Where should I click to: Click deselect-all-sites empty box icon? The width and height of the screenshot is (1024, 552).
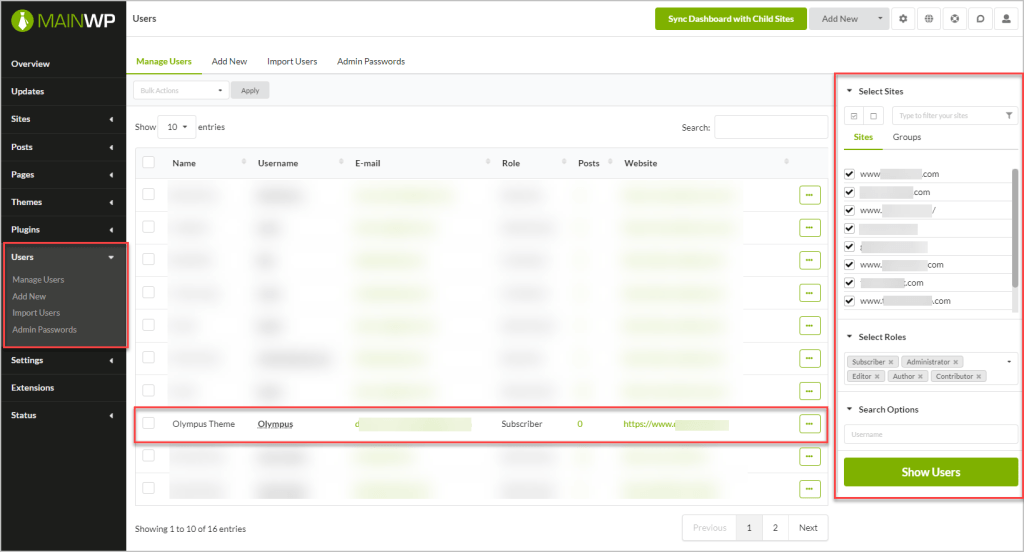tap(873, 116)
